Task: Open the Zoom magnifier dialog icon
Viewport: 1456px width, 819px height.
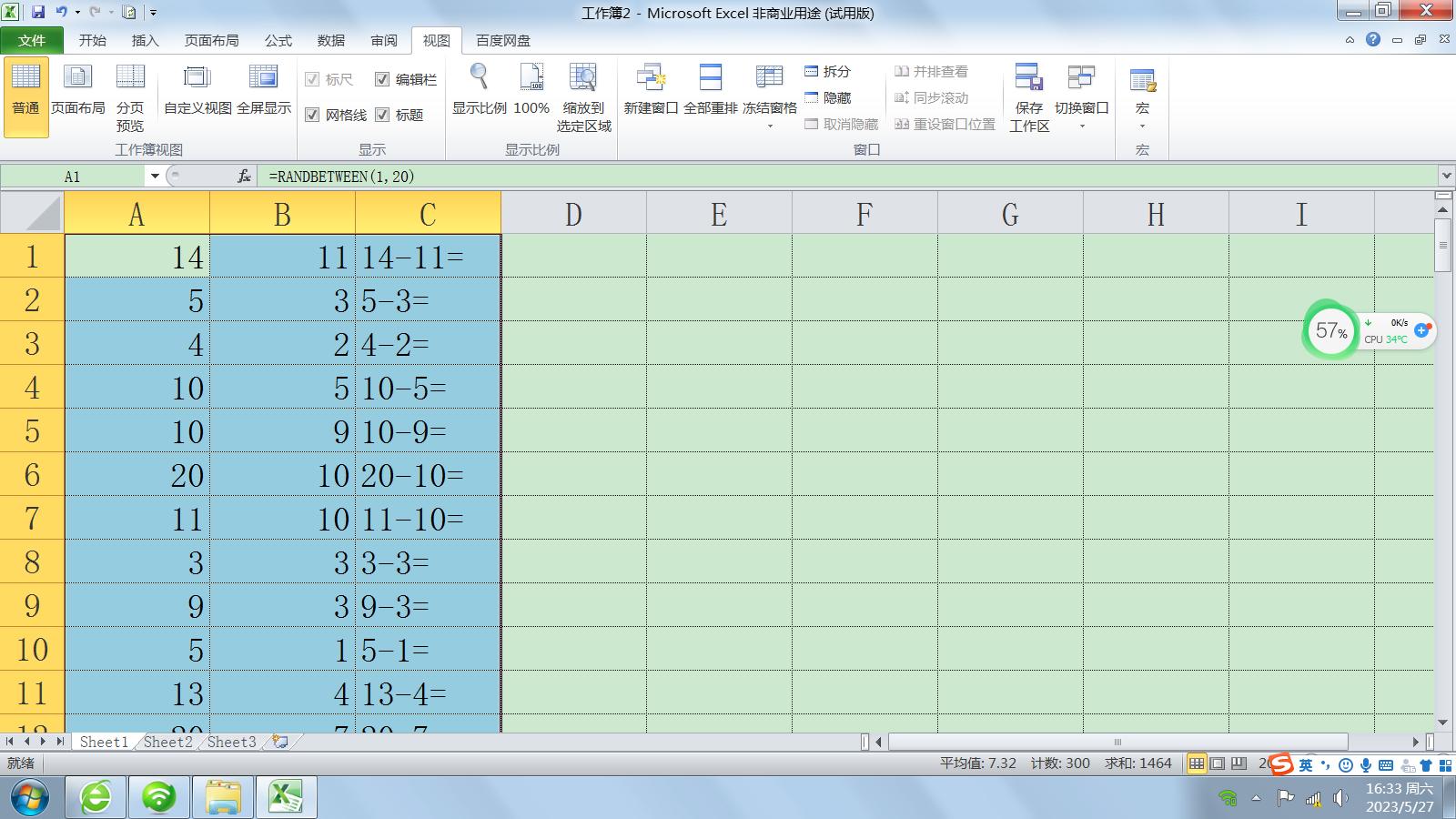Action: (479, 78)
